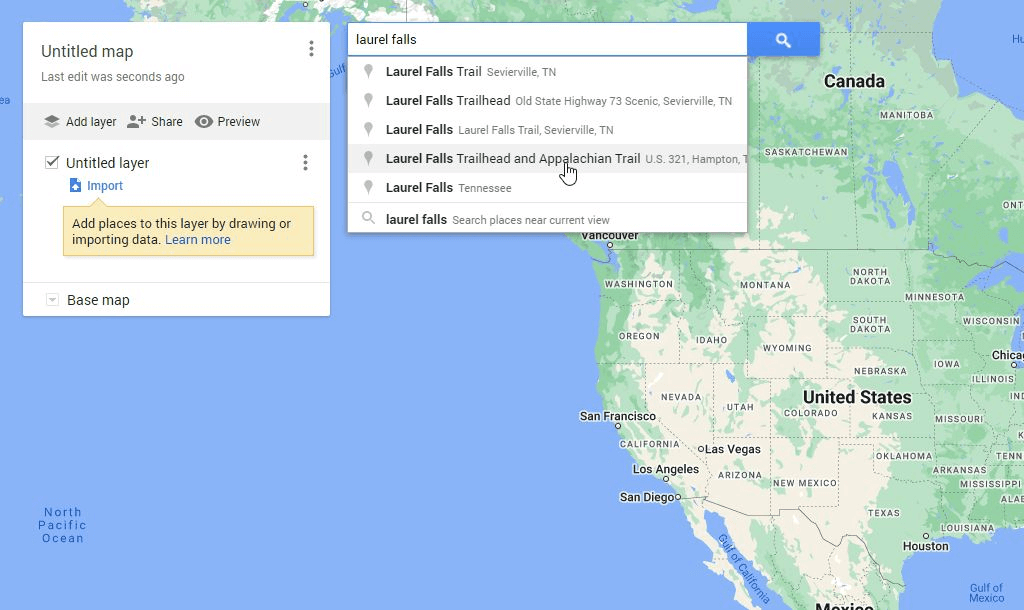Image resolution: width=1024 pixels, height=610 pixels.
Task: Click the Untitled map title
Action: coord(88,51)
